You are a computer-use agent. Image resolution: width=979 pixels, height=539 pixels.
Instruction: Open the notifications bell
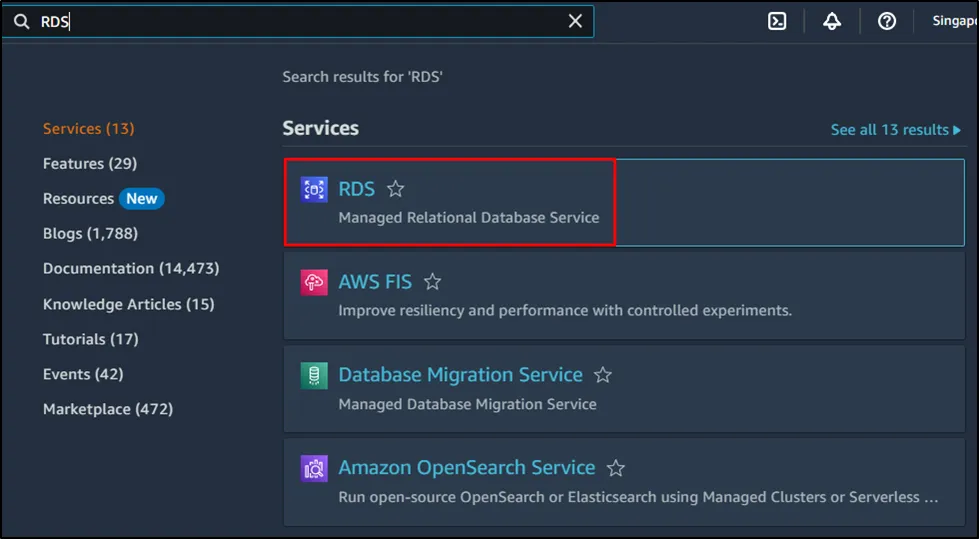[x=832, y=21]
